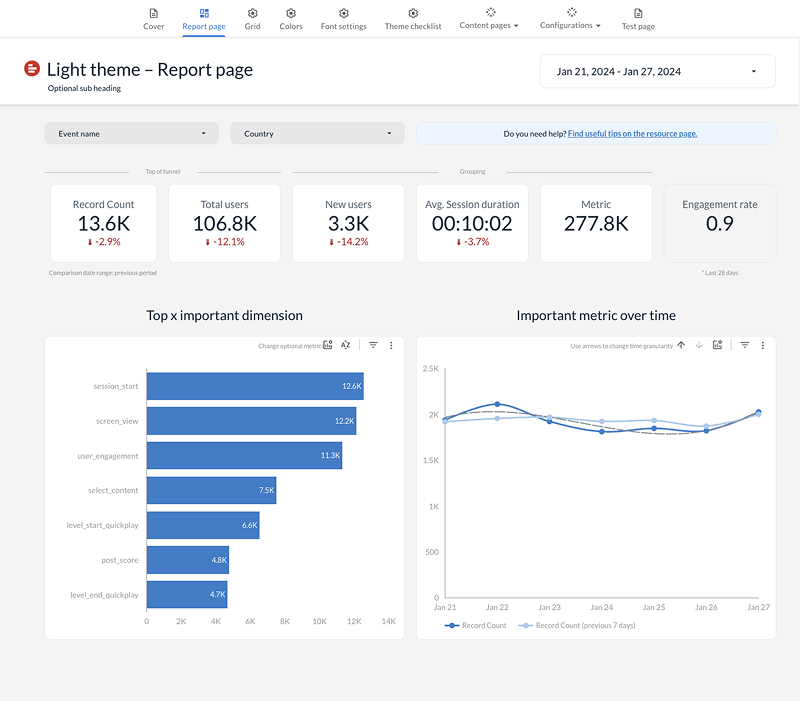The image size is (800, 701).
Task: Click the optional metrics icon on bar chart
Action: coord(328,345)
